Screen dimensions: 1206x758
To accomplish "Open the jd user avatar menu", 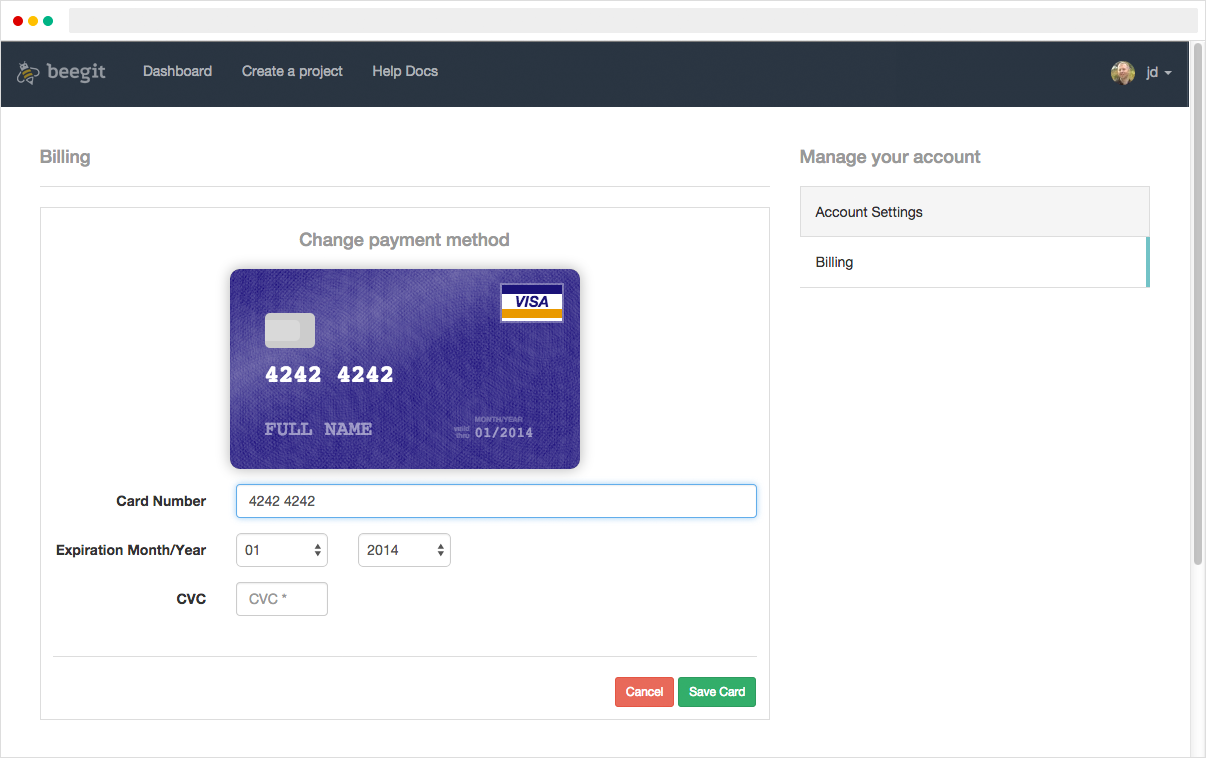I will point(1141,72).
